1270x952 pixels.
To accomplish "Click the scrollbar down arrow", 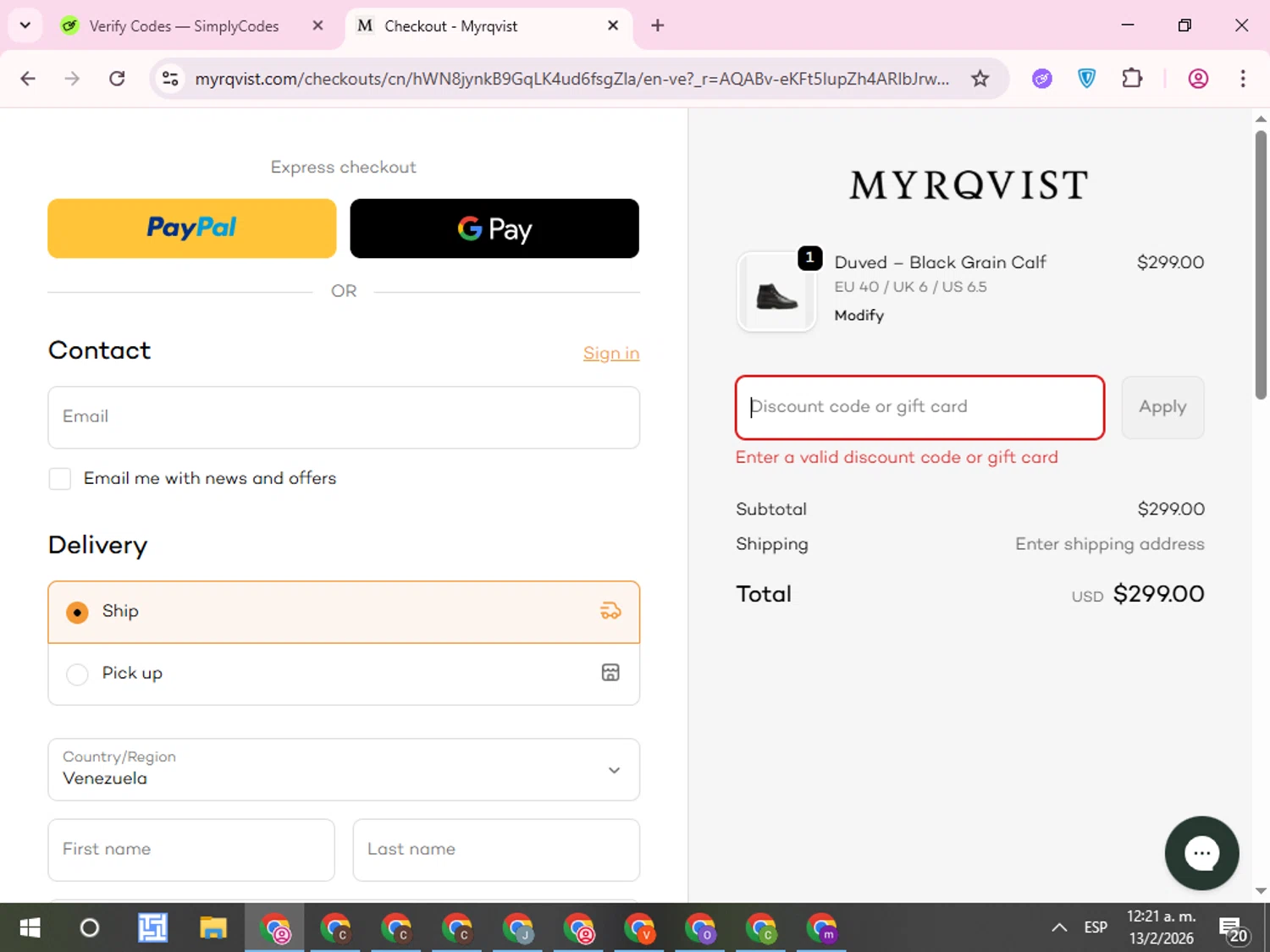I will (1261, 891).
